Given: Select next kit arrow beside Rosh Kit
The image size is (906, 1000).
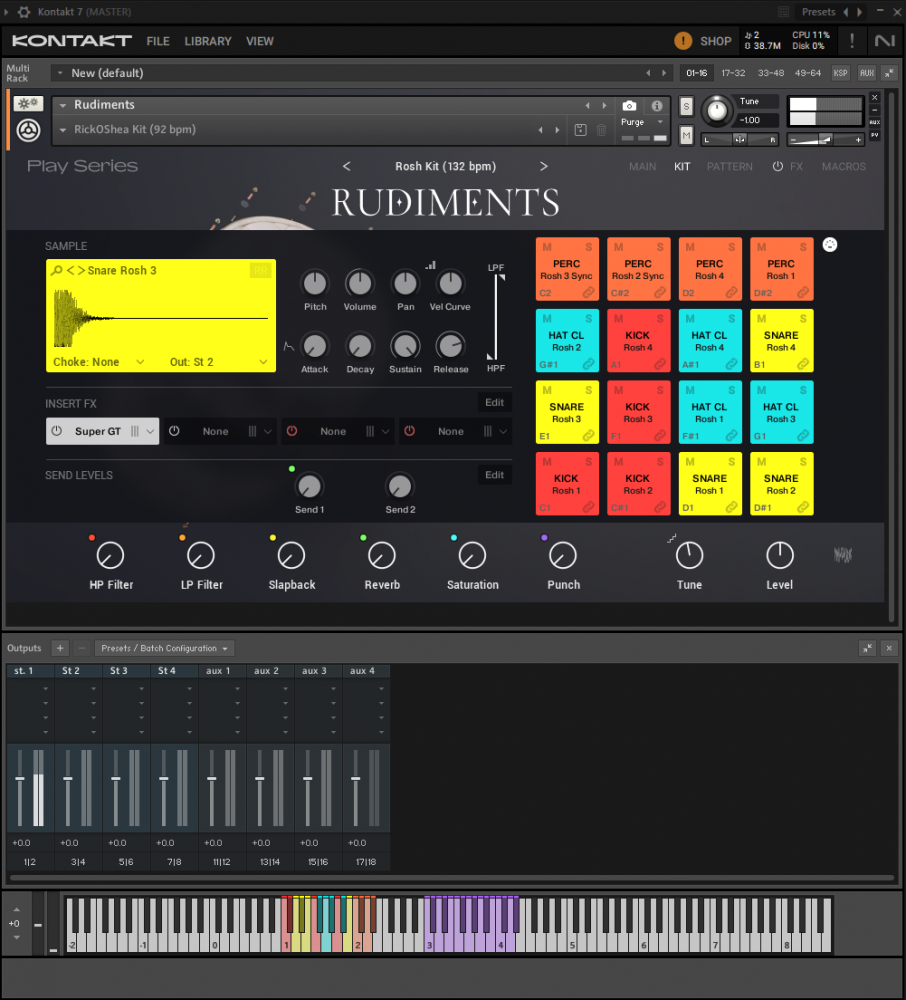Looking at the screenshot, I should pyautogui.click(x=543, y=166).
